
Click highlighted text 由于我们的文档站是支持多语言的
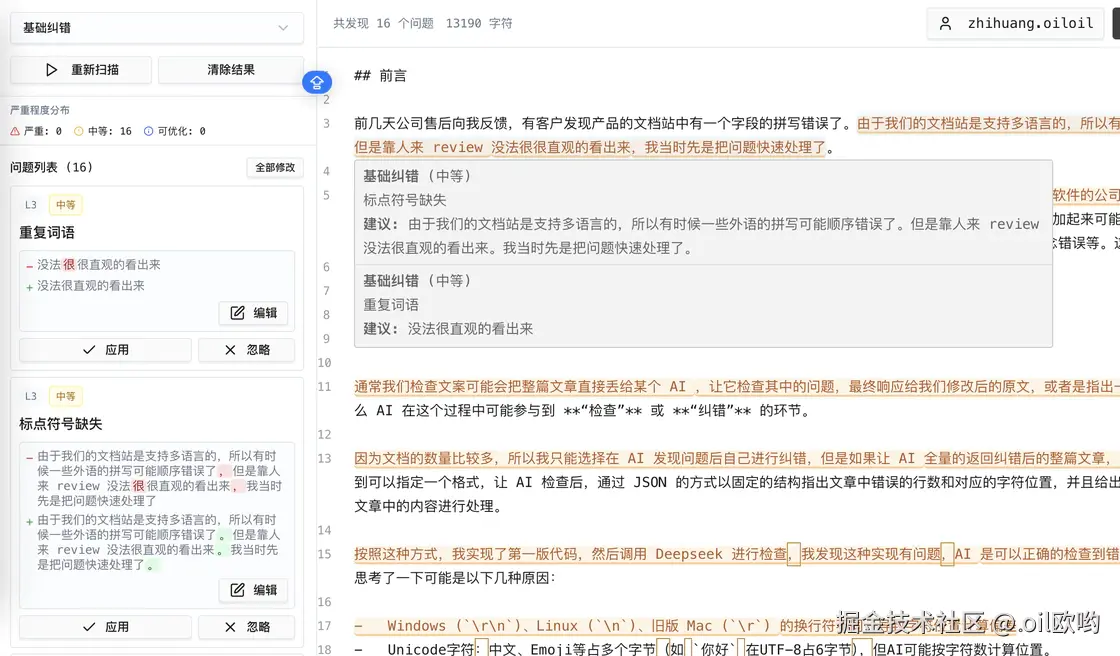(964, 124)
